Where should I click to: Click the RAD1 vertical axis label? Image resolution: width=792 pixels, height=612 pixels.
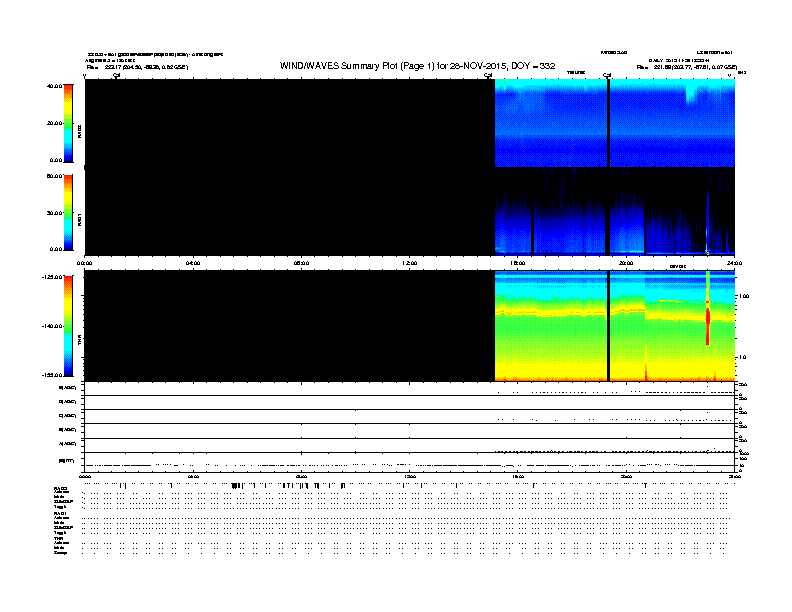[79, 219]
